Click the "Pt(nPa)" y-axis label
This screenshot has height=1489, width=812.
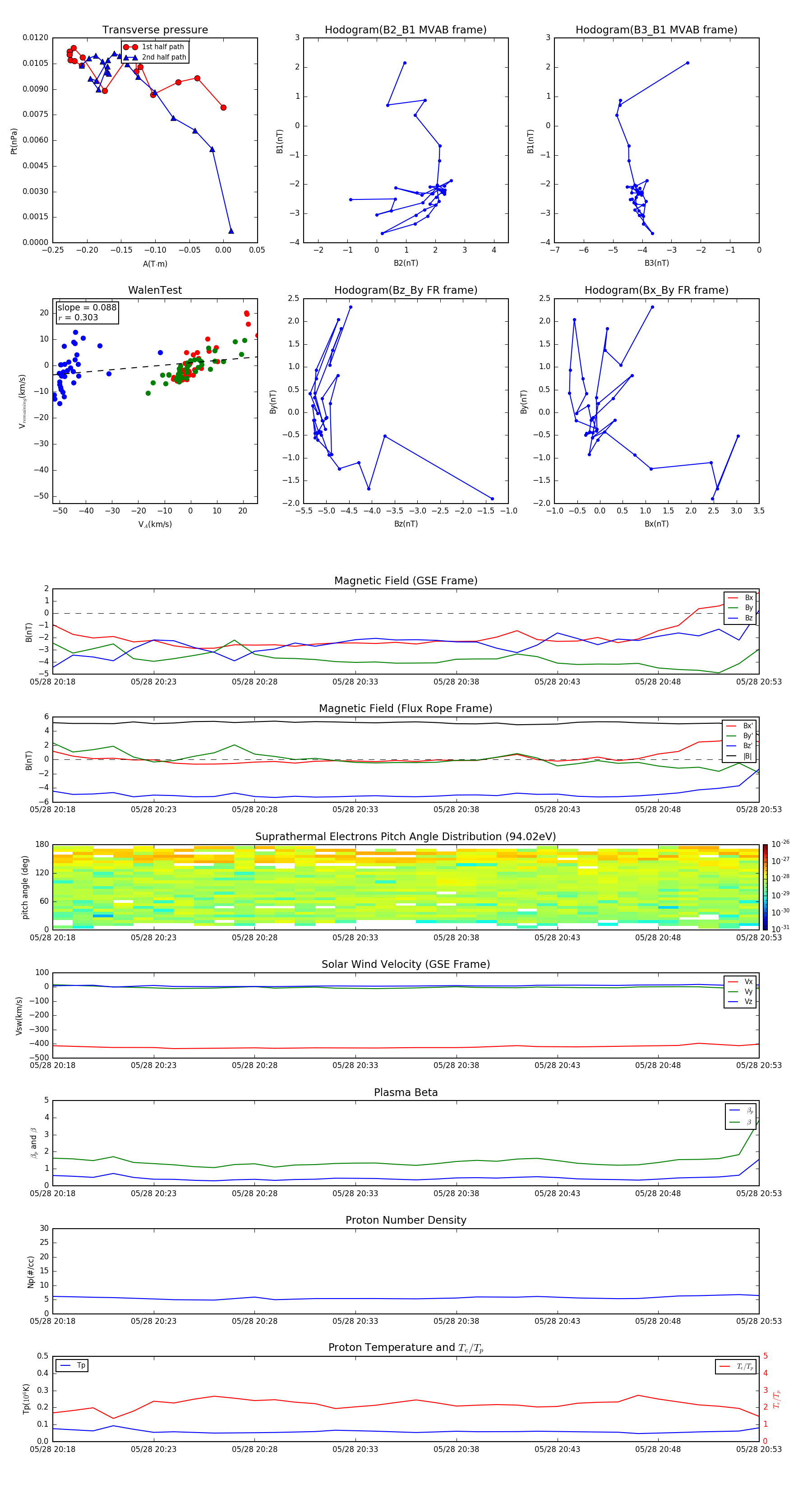[14, 141]
